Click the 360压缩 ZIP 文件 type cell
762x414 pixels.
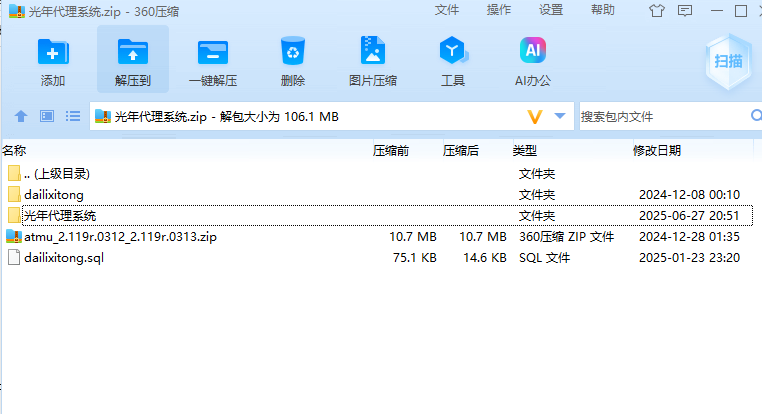(x=567, y=237)
